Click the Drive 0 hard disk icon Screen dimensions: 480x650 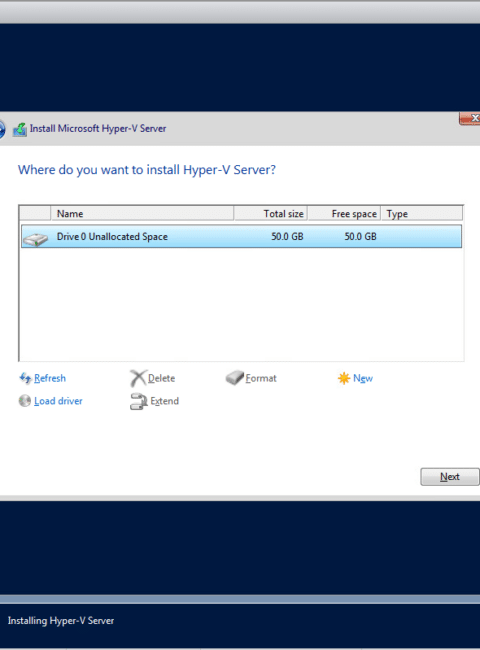[36, 239]
